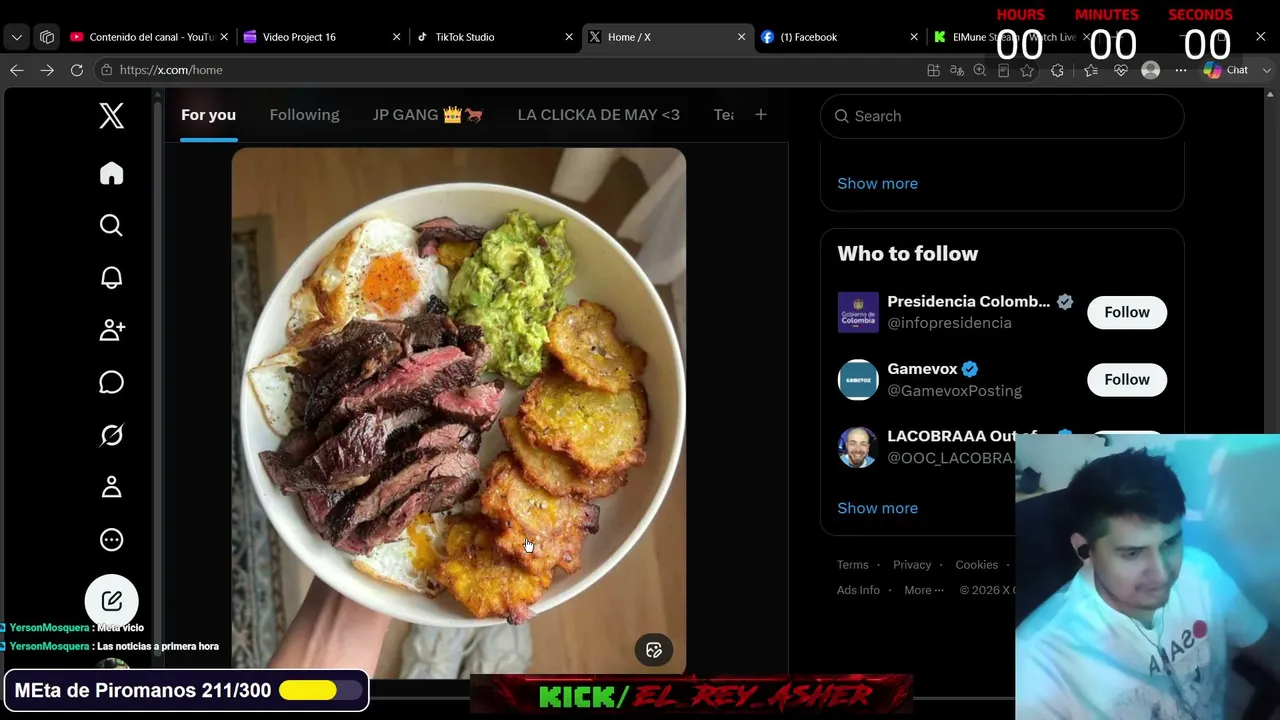Image resolution: width=1280 pixels, height=720 pixels.
Task: Open Copilot Chat in the toolbar
Action: click(x=1226, y=70)
